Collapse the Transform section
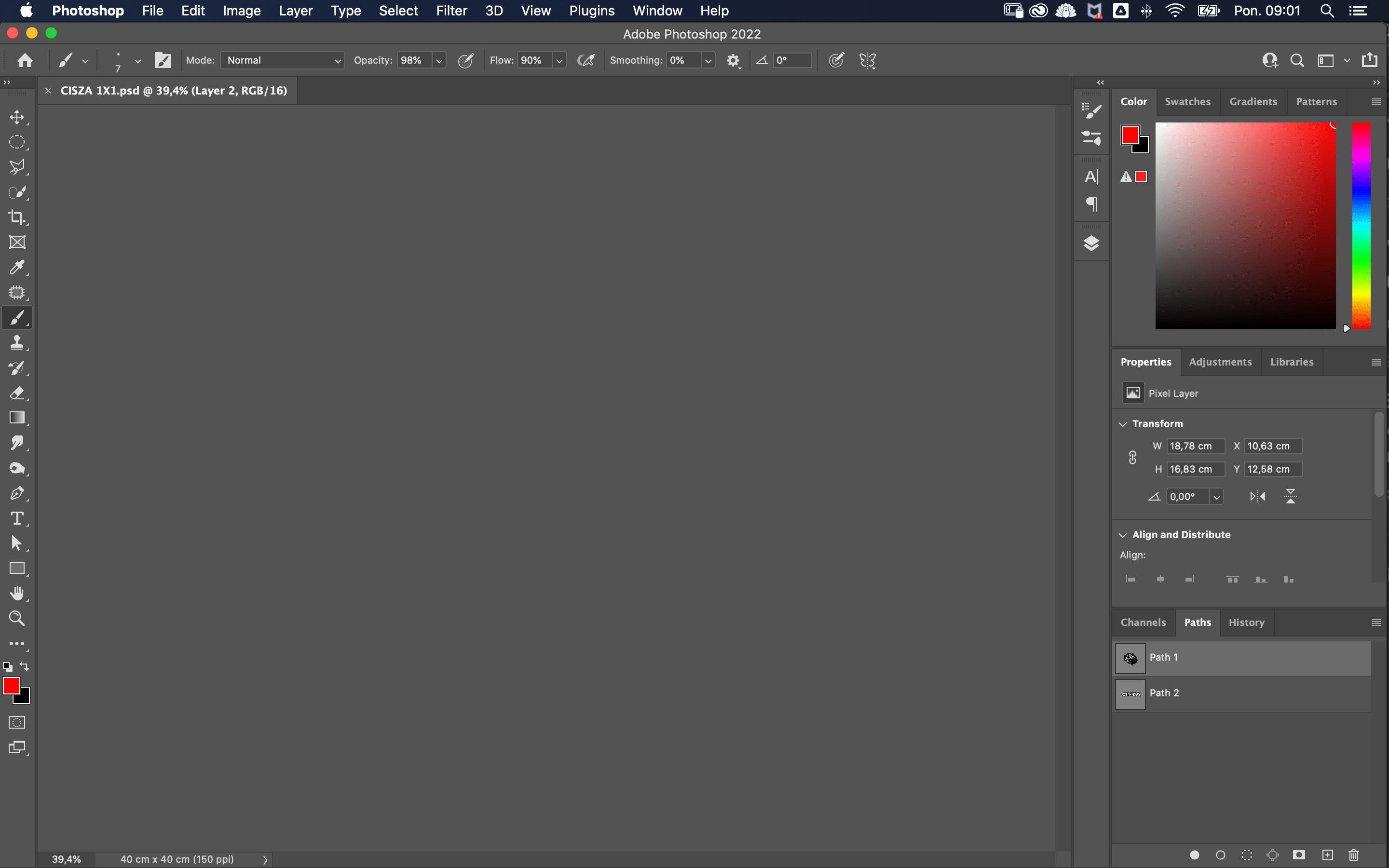This screenshot has height=868, width=1389. [1123, 424]
